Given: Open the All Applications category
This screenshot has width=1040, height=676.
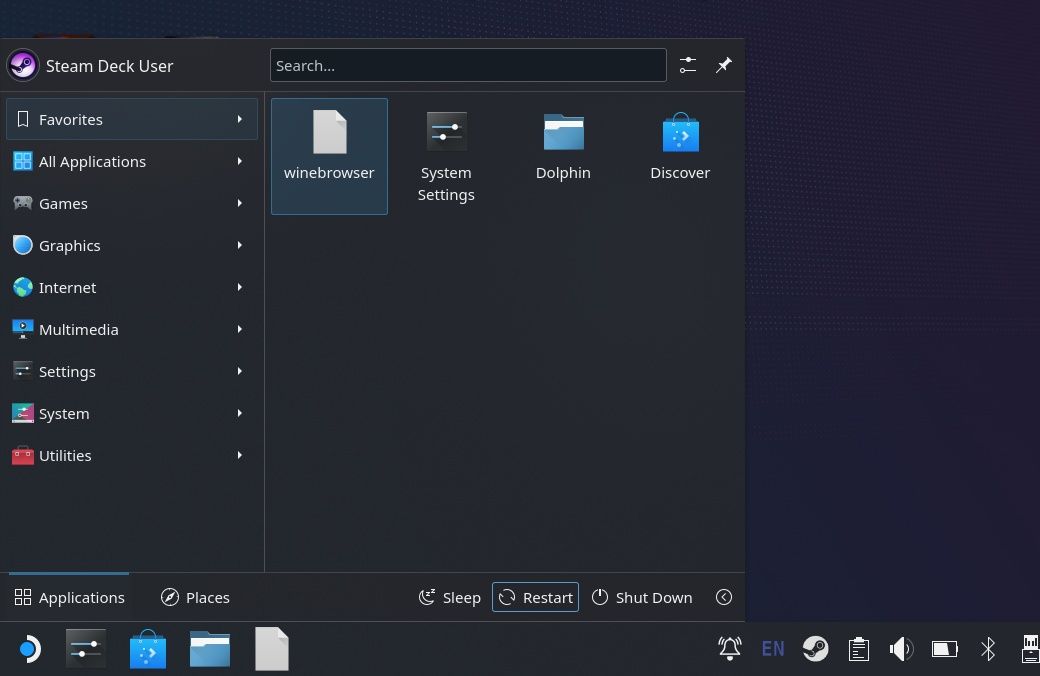Looking at the screenshot, I should pos(132,161).
